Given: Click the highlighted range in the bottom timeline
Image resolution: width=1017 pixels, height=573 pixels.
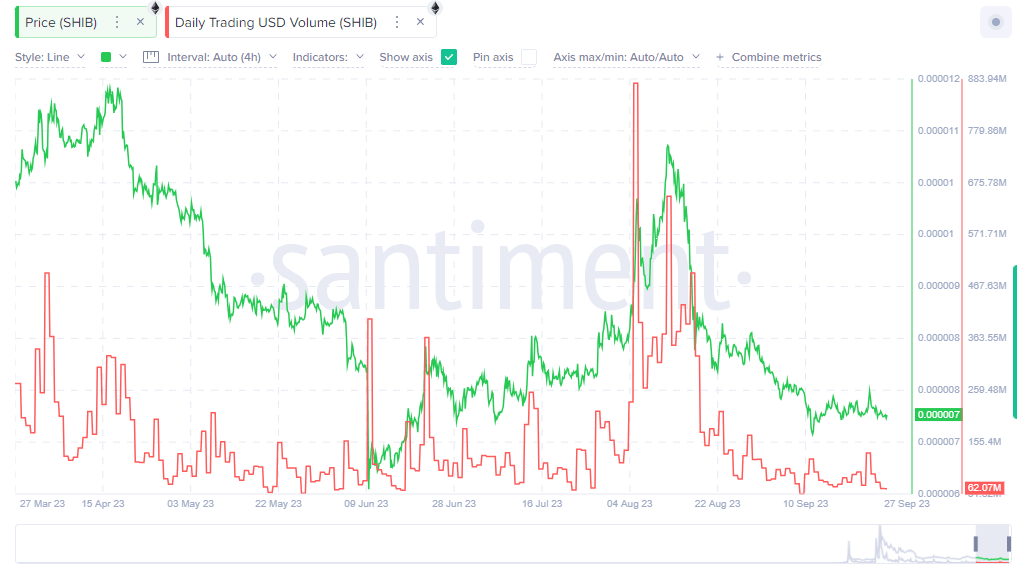Looking at the screenshot, I should coord(993,543).
